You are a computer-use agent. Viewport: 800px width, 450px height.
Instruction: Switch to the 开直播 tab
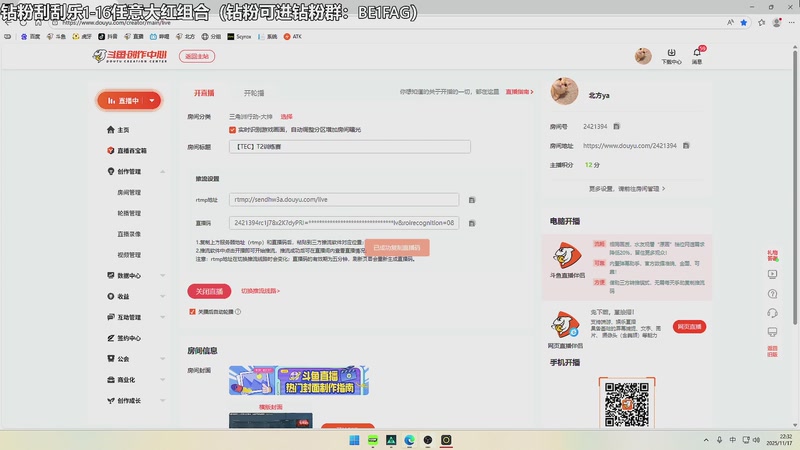204,93
